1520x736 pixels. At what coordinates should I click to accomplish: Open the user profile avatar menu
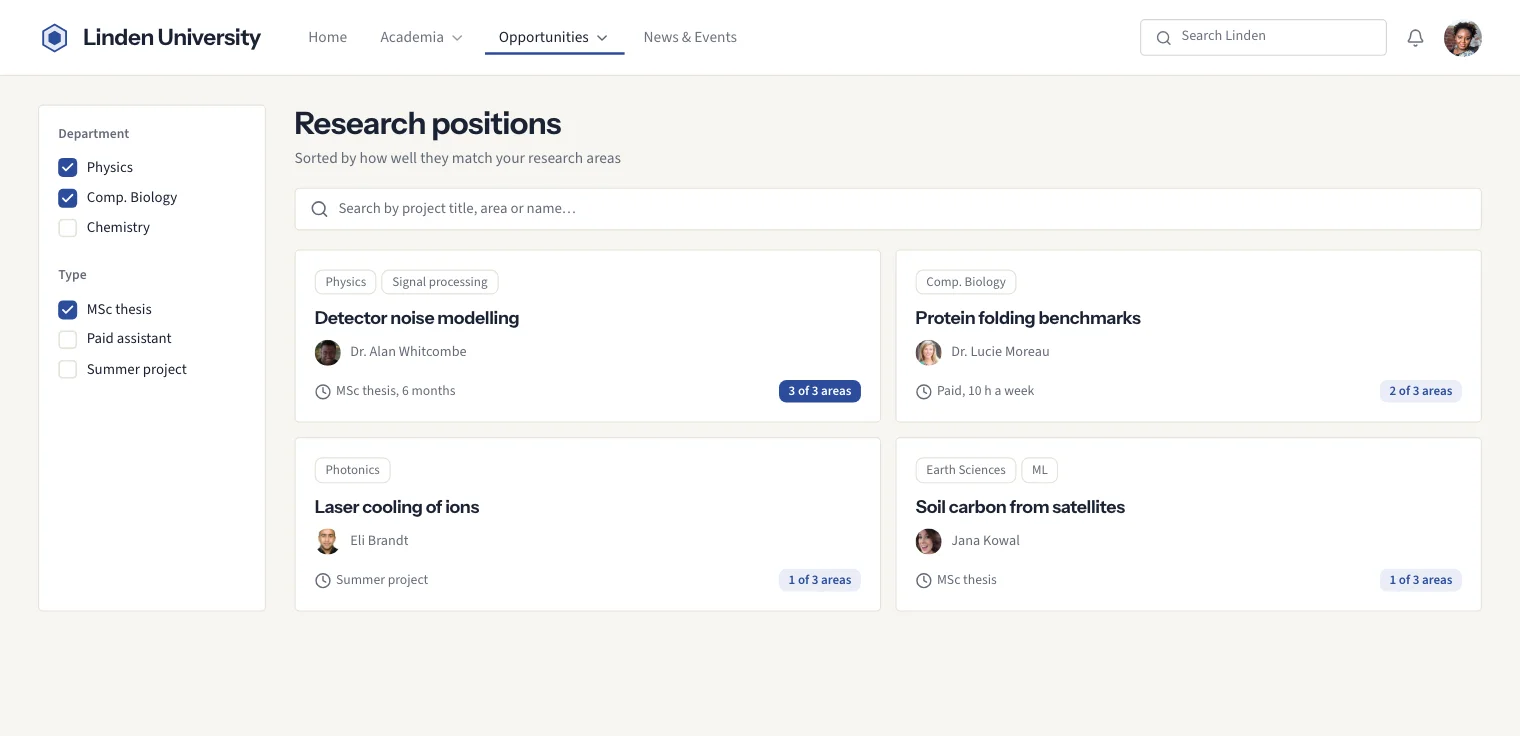(x=1462, y=38)
